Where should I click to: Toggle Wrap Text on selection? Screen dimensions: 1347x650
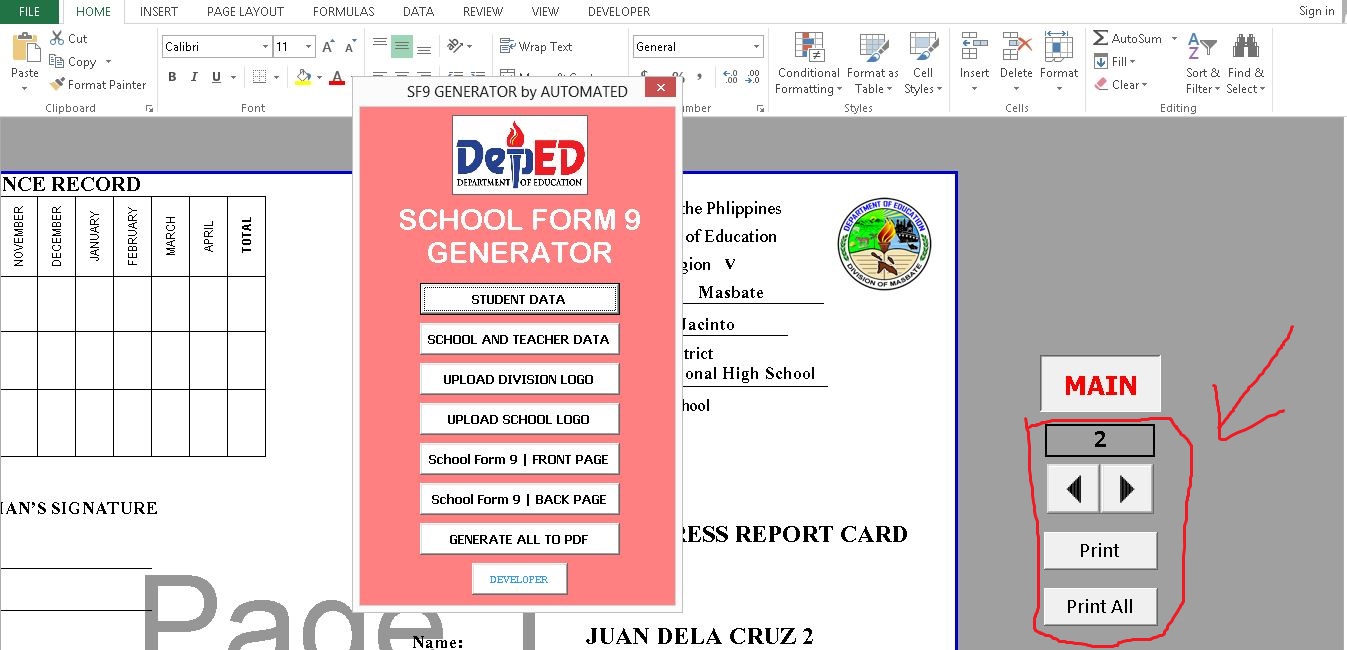pyautogui.click(x=536, y=46)
